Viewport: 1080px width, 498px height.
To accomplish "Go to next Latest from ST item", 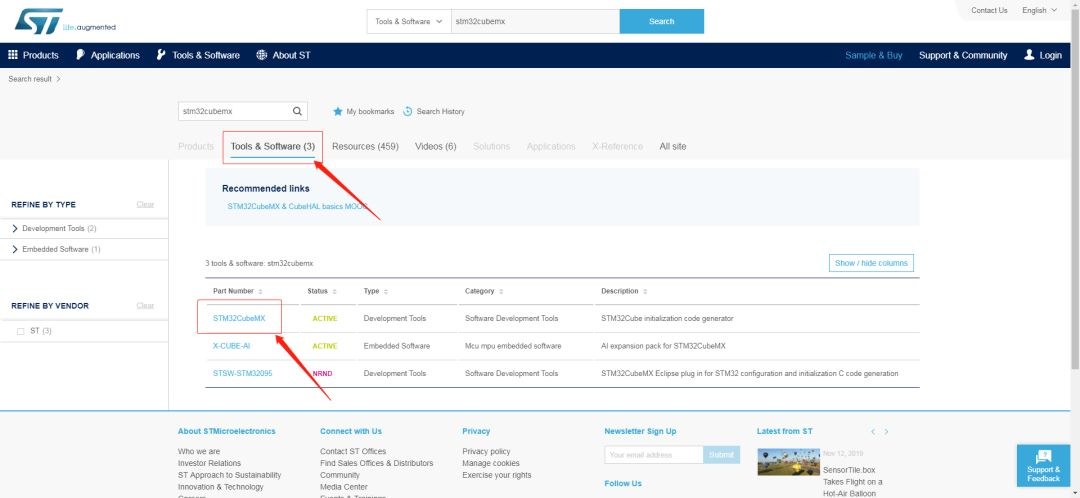I will [x=886, y=432].
